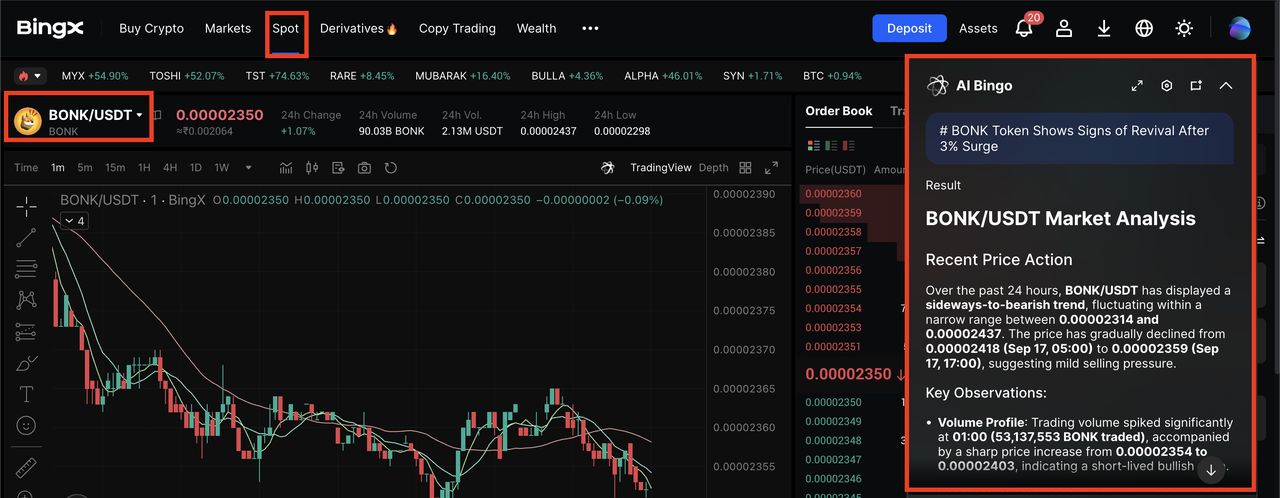
Task: Open chart multi-layout grid icon
Action: tap(745, 168)
